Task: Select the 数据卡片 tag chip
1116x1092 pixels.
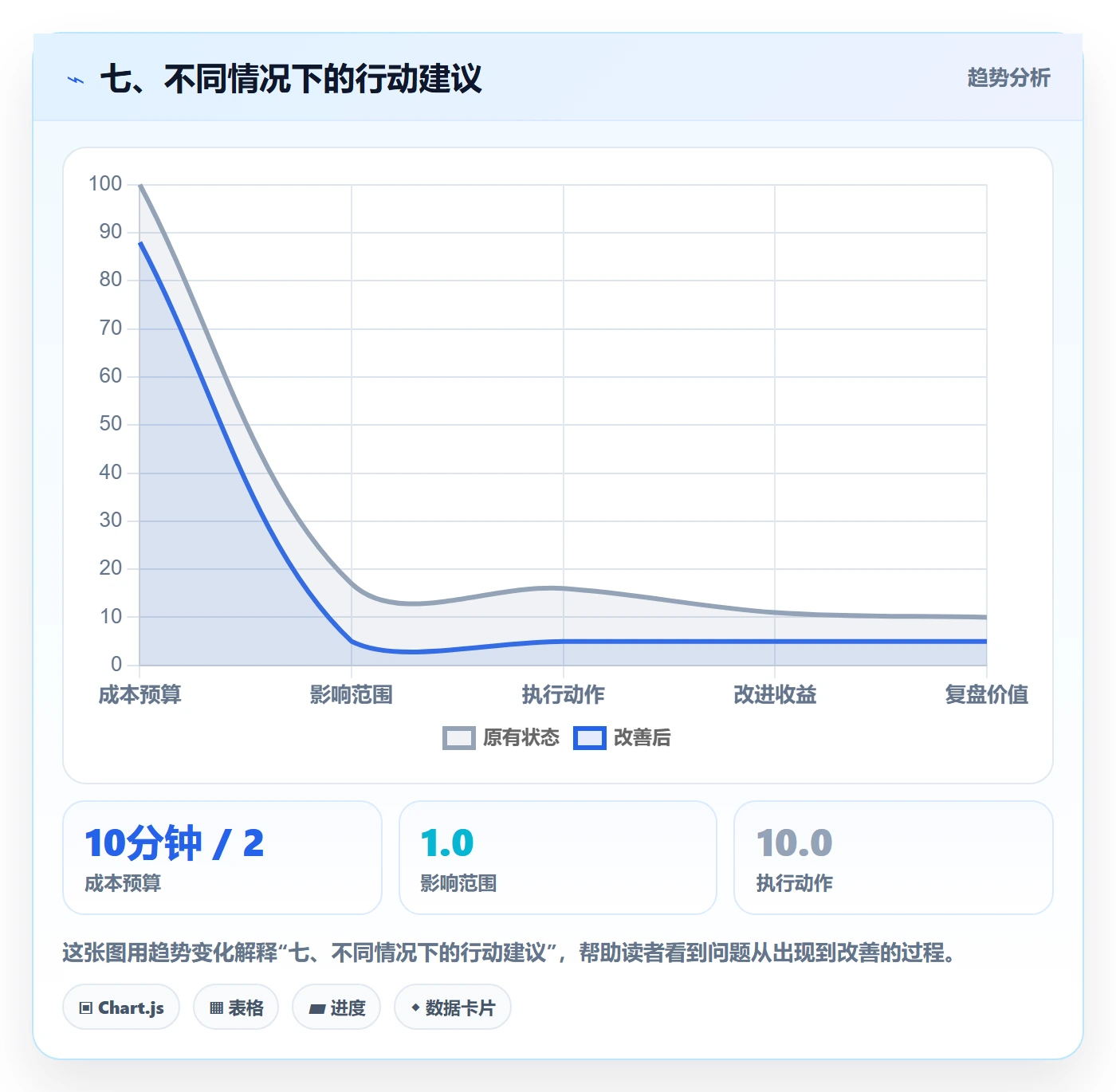Action: pos(453,1008)
